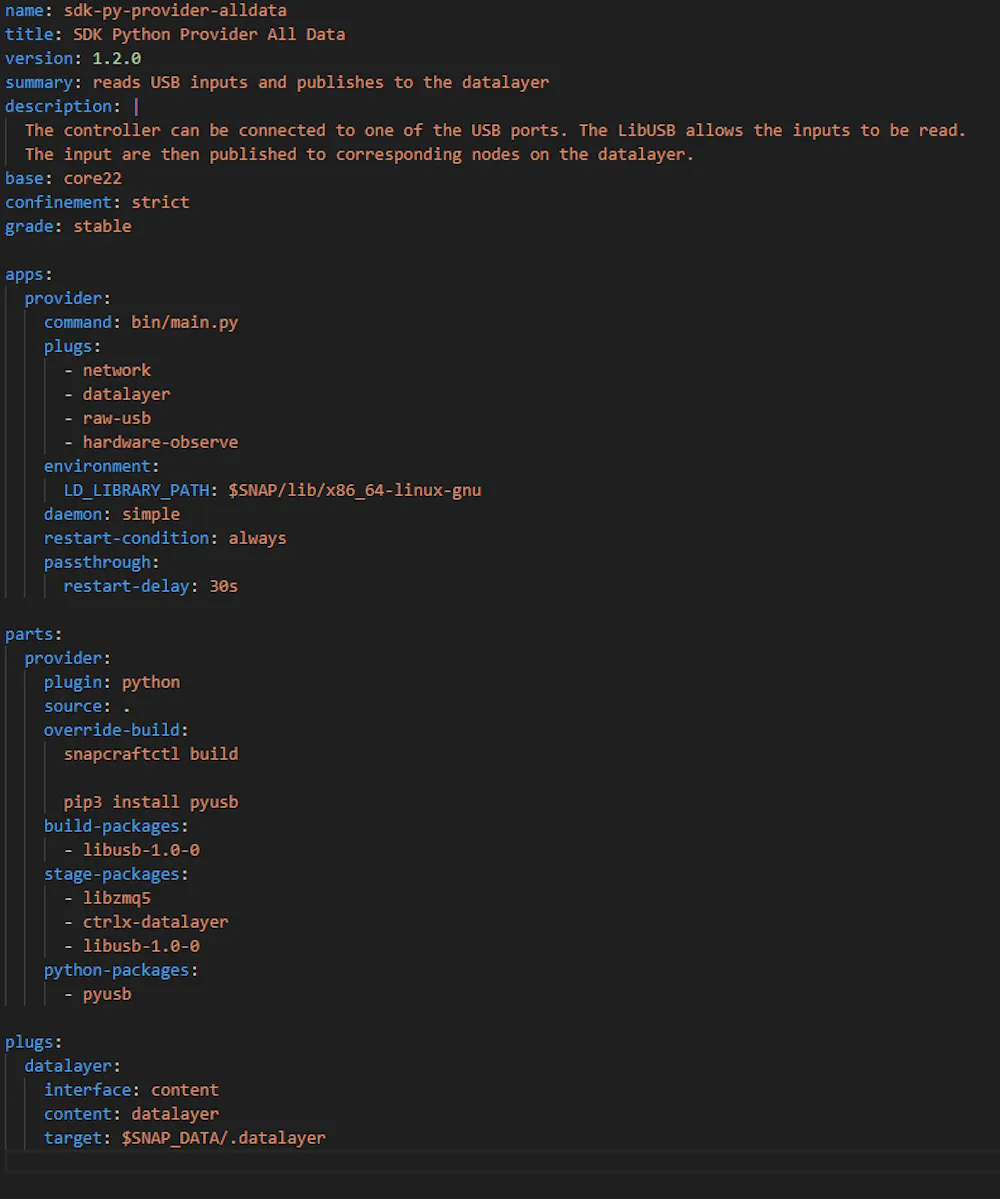Click the restart-condition value 'always'
Screen dimensions: 1000x1199
pos(258,538)
